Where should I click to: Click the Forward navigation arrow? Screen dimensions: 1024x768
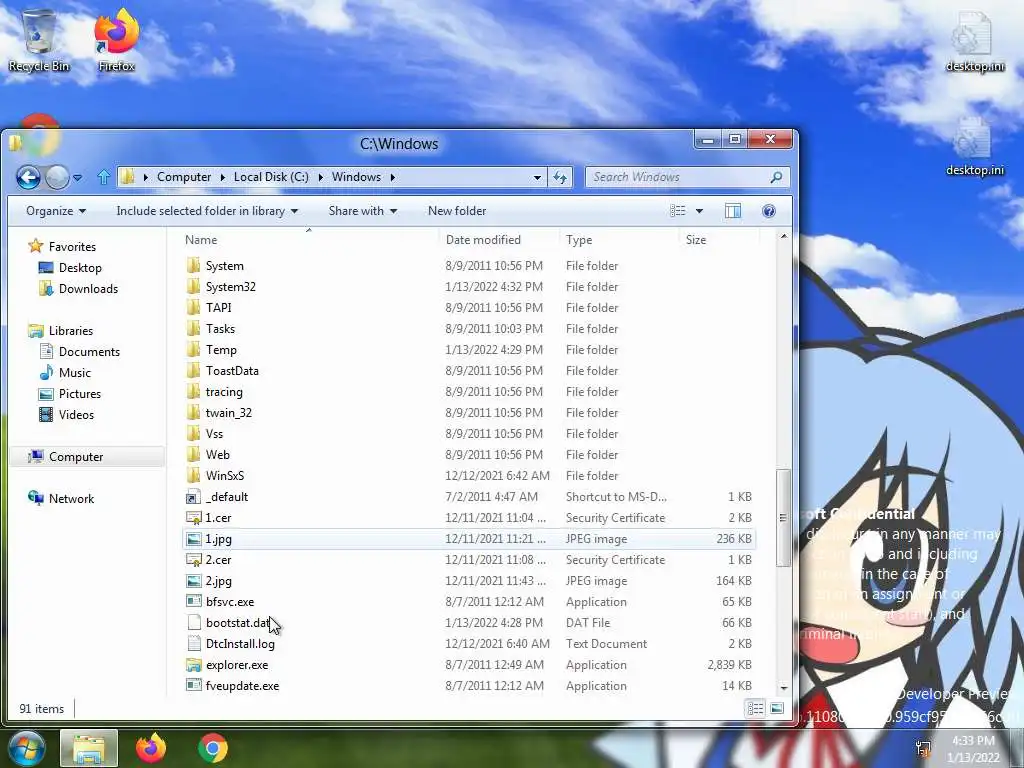point(57,177)
